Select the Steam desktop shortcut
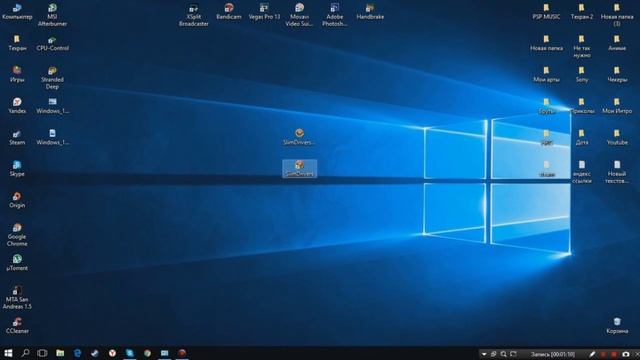This screenshot has width=640, height=360. coord(17,138)
